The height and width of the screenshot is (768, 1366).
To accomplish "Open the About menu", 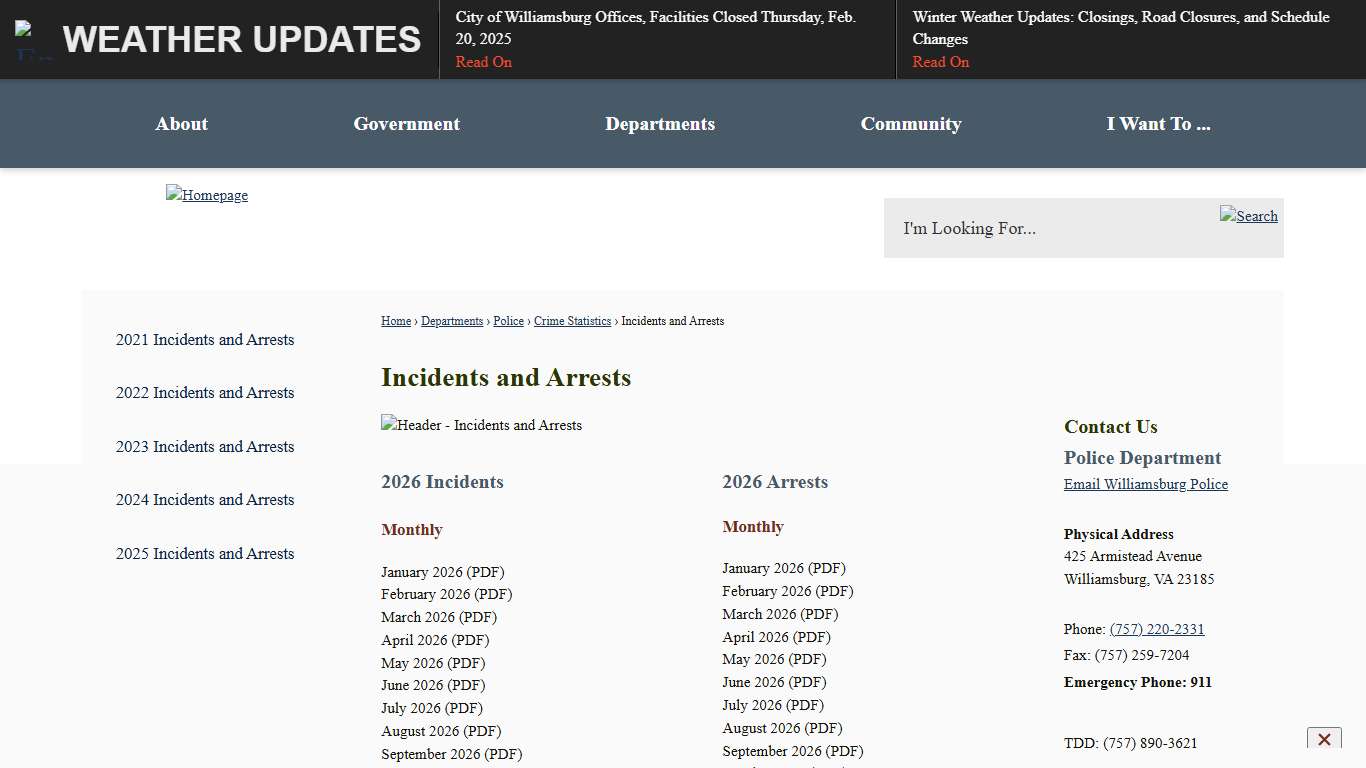I will [x=181, y=124].
